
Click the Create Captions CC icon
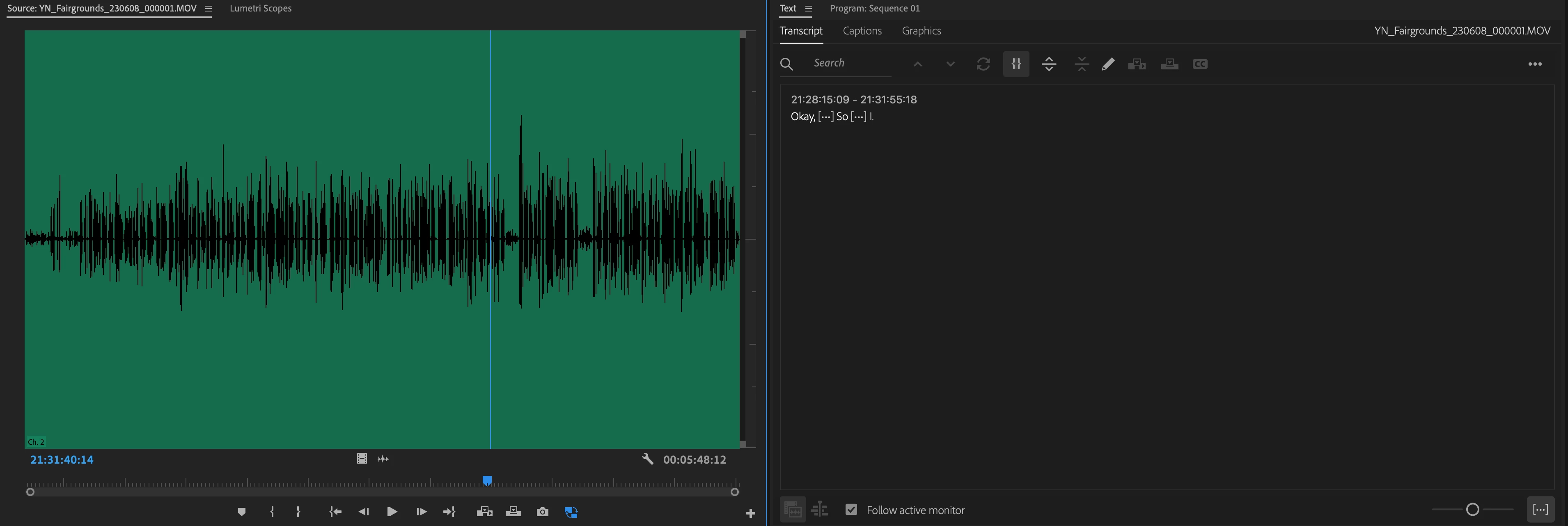pyautogui.click(x=1200, y=64)
